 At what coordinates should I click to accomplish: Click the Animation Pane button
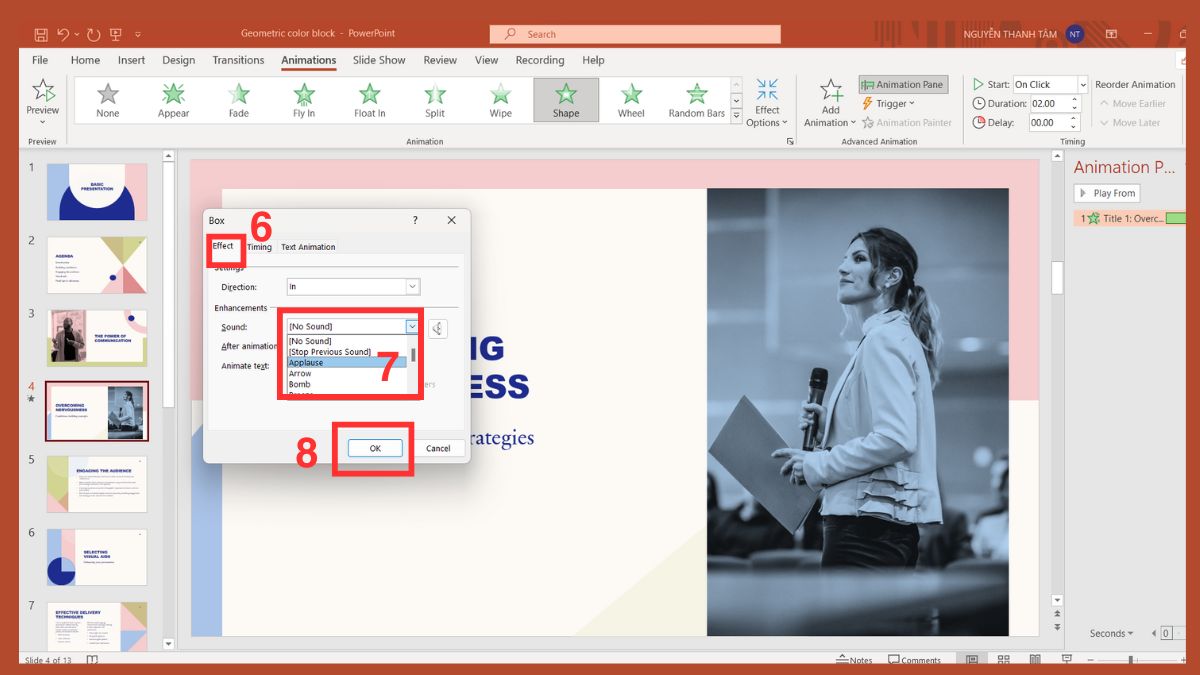click(903, 84)
